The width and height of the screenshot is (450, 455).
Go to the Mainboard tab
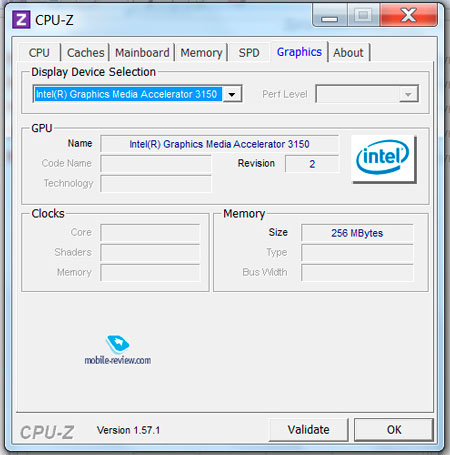point(142,53)
